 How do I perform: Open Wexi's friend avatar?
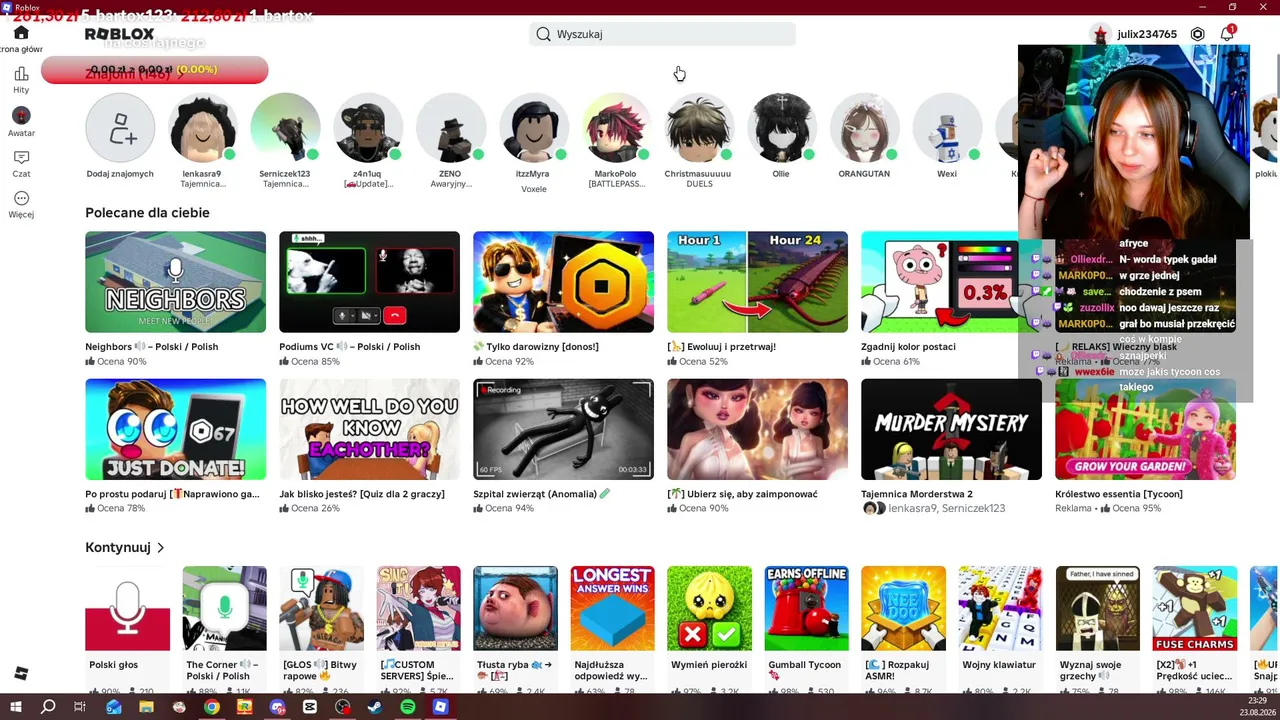[x=947, y=128]
